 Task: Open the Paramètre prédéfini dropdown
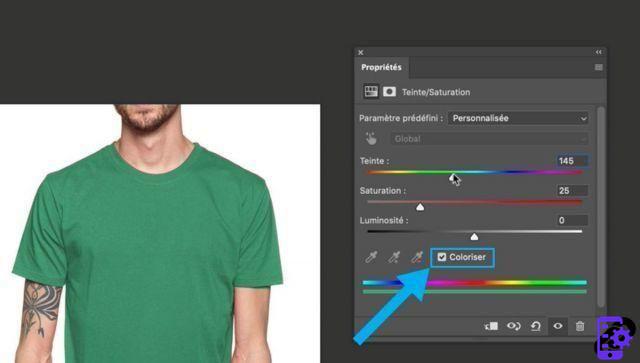(518, 118)
